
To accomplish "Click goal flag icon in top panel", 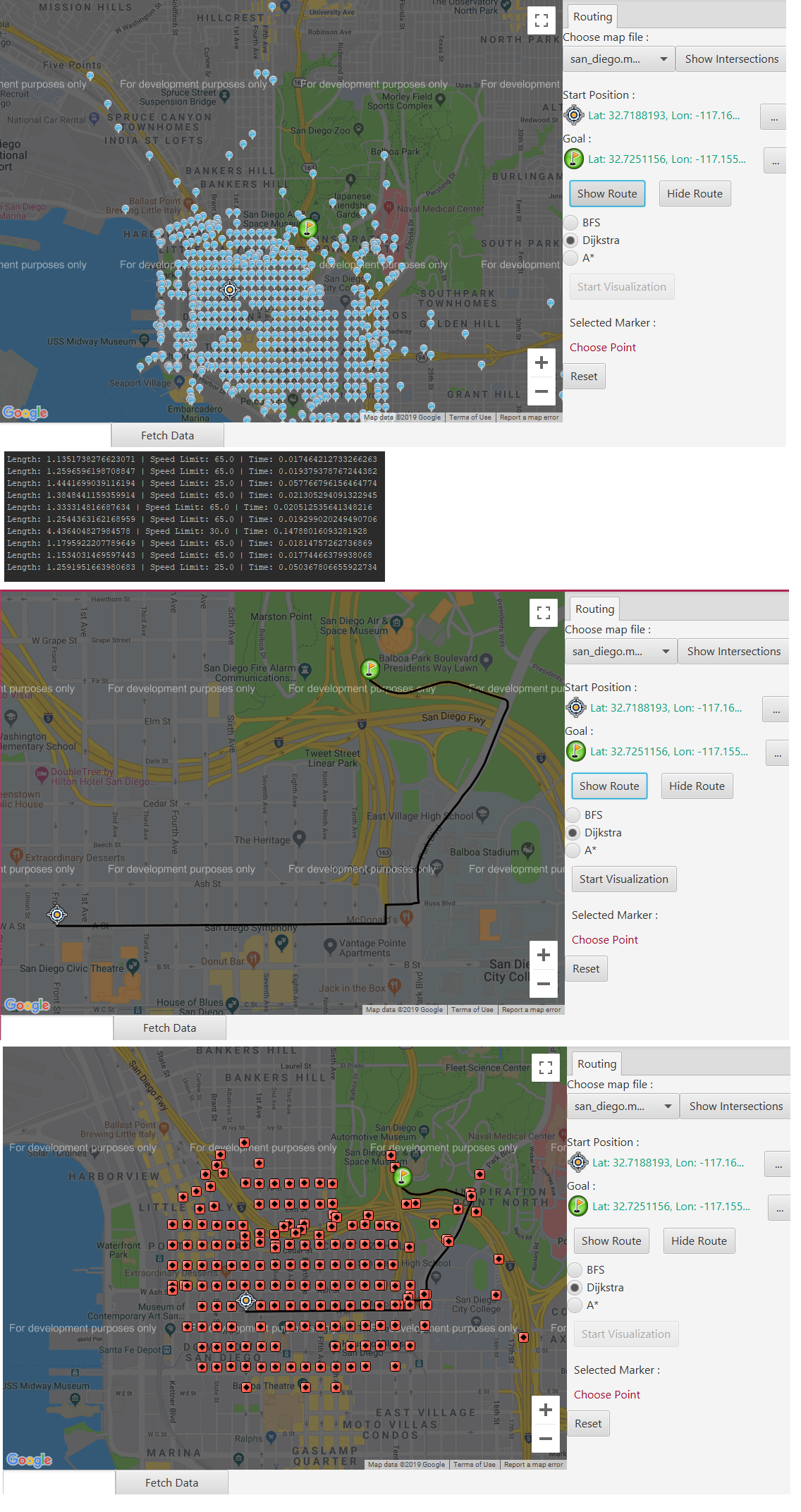I will pyautogui.click(x=574, y=159).
